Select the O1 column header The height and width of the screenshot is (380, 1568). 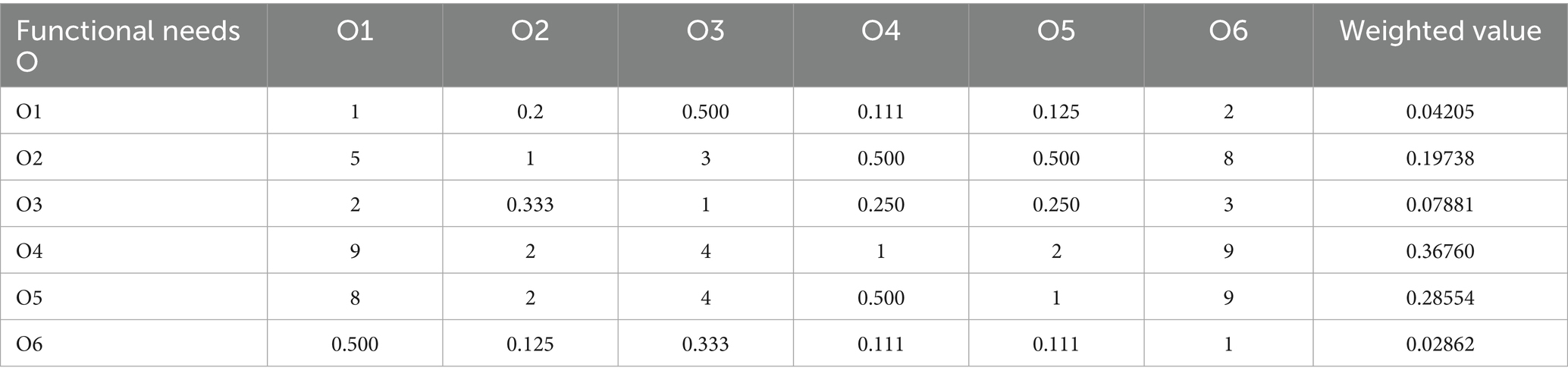(355, 31)
